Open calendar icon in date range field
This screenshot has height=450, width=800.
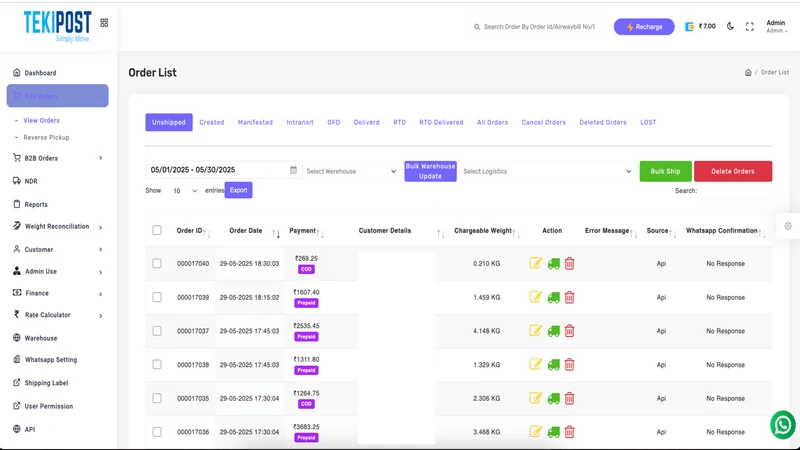293,170
